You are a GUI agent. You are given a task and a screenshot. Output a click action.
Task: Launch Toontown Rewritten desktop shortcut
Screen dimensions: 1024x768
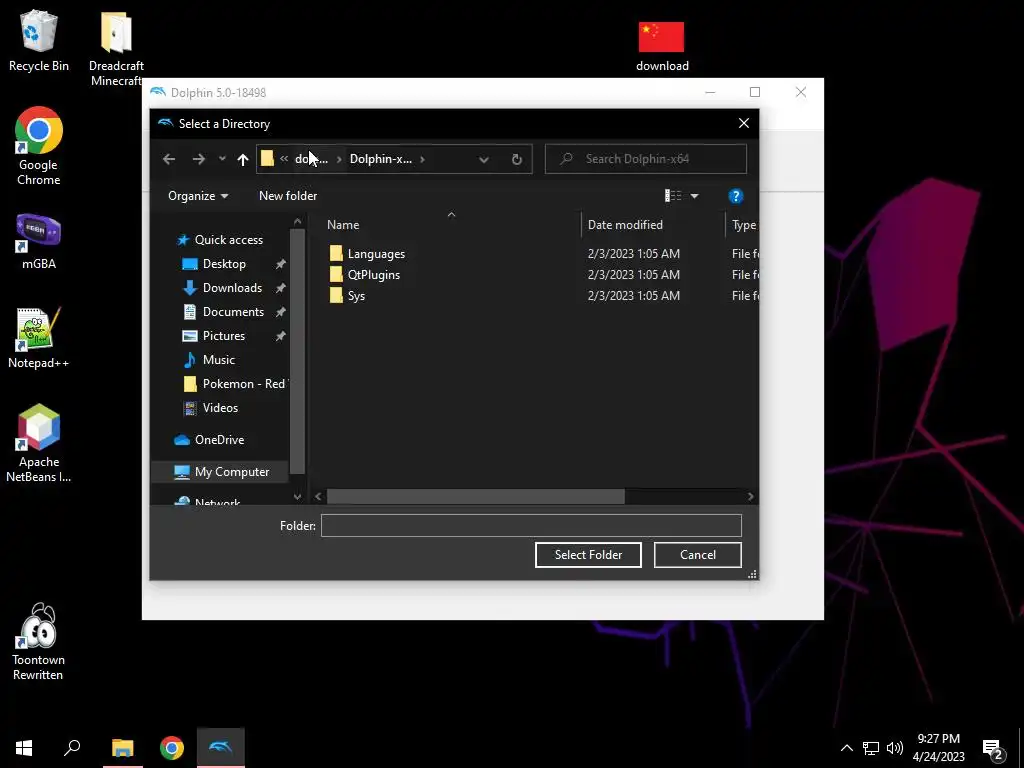point(39,642)
